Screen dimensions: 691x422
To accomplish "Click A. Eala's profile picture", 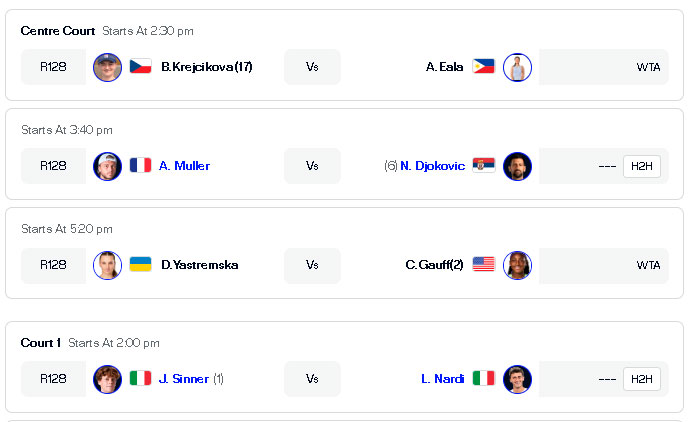I will click(x=517, y=67).
